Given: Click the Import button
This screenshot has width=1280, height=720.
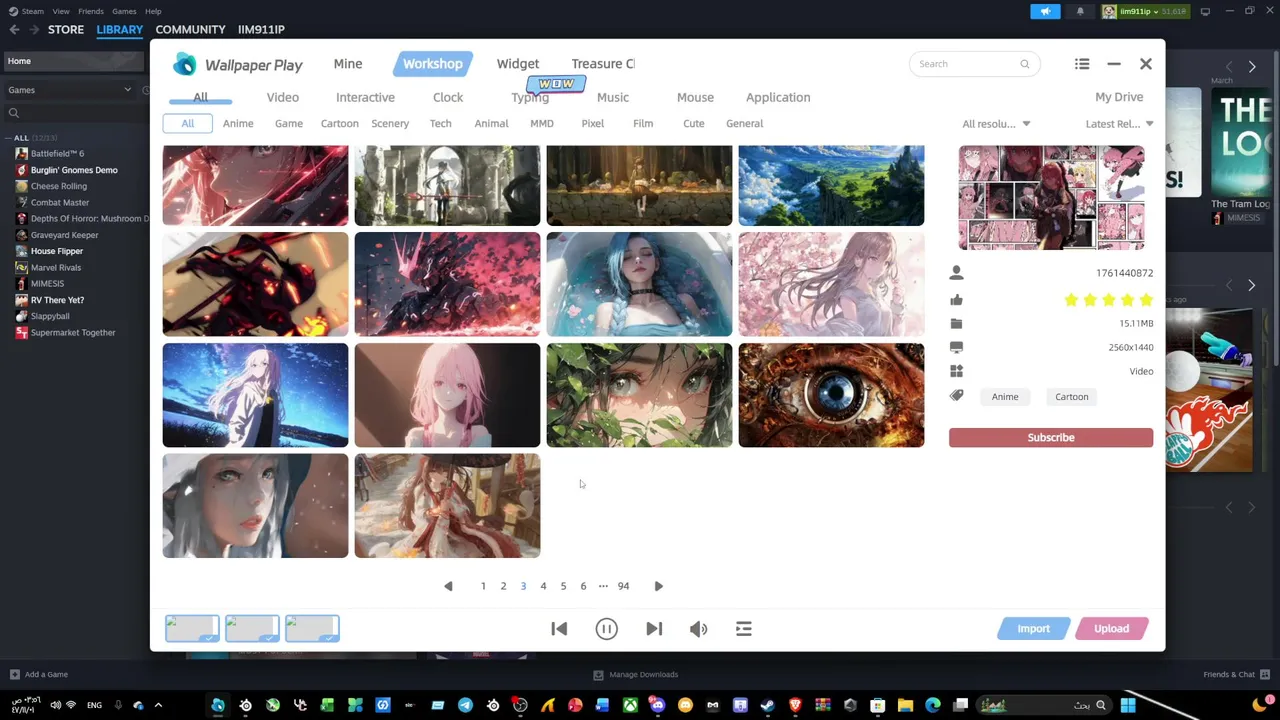Looking at the screenshot, I should (x=1034, y=628).
